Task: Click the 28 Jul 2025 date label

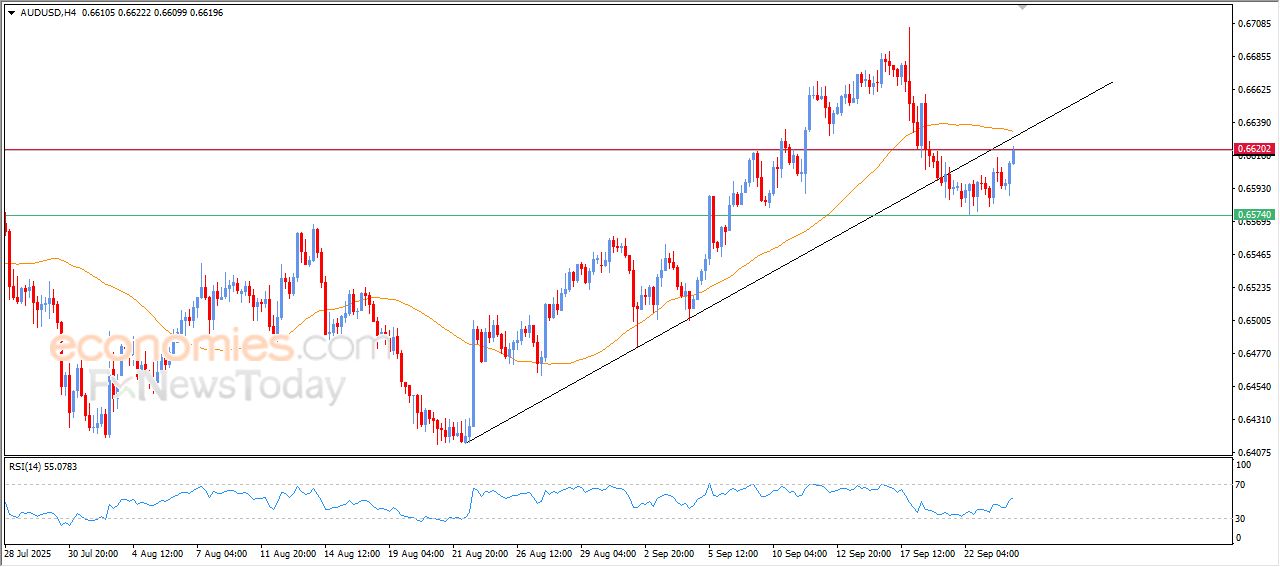Action: pyautogui.click(x=29, y=553)
